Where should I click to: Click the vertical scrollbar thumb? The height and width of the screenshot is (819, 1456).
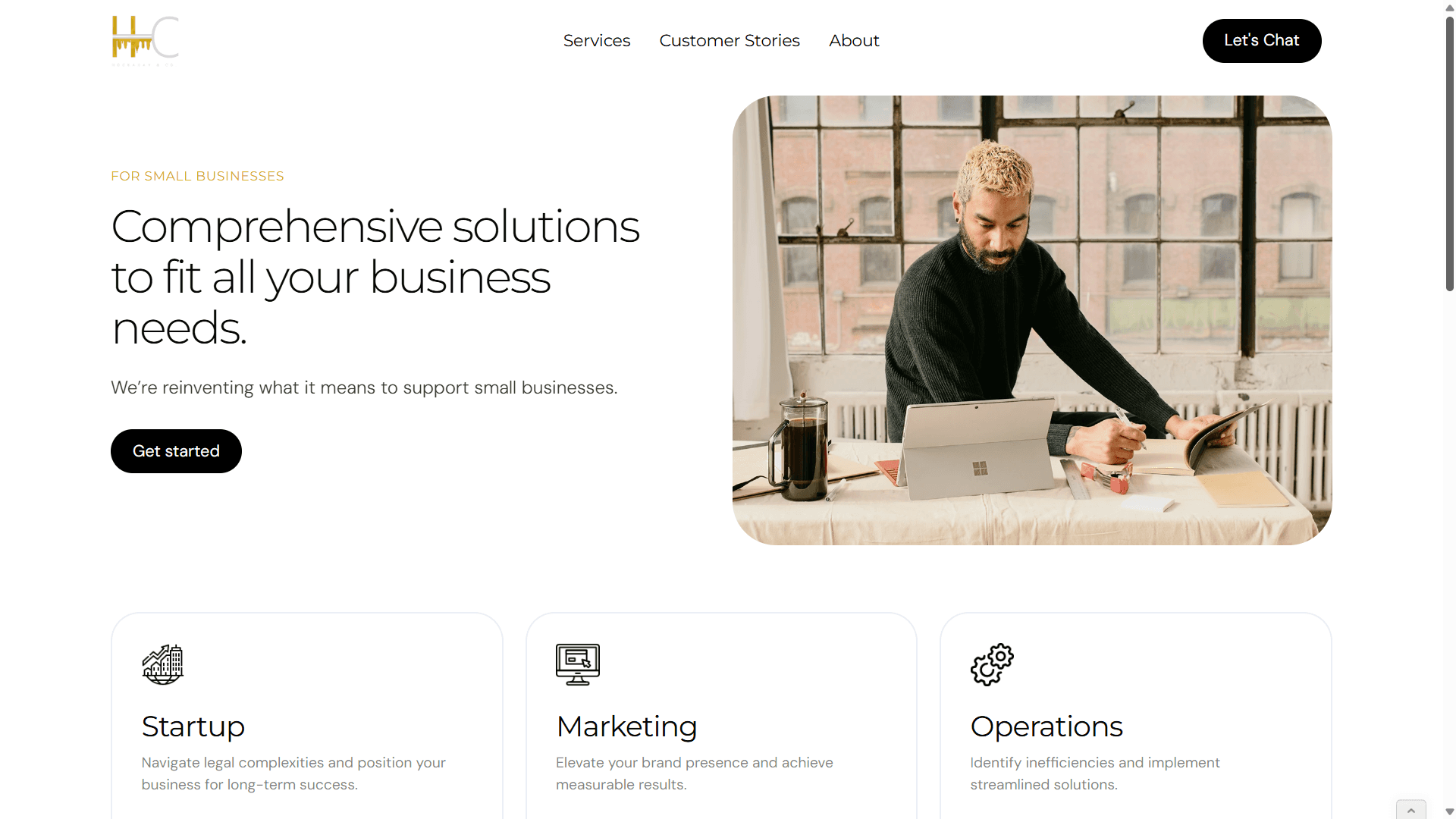point(1450,154)
